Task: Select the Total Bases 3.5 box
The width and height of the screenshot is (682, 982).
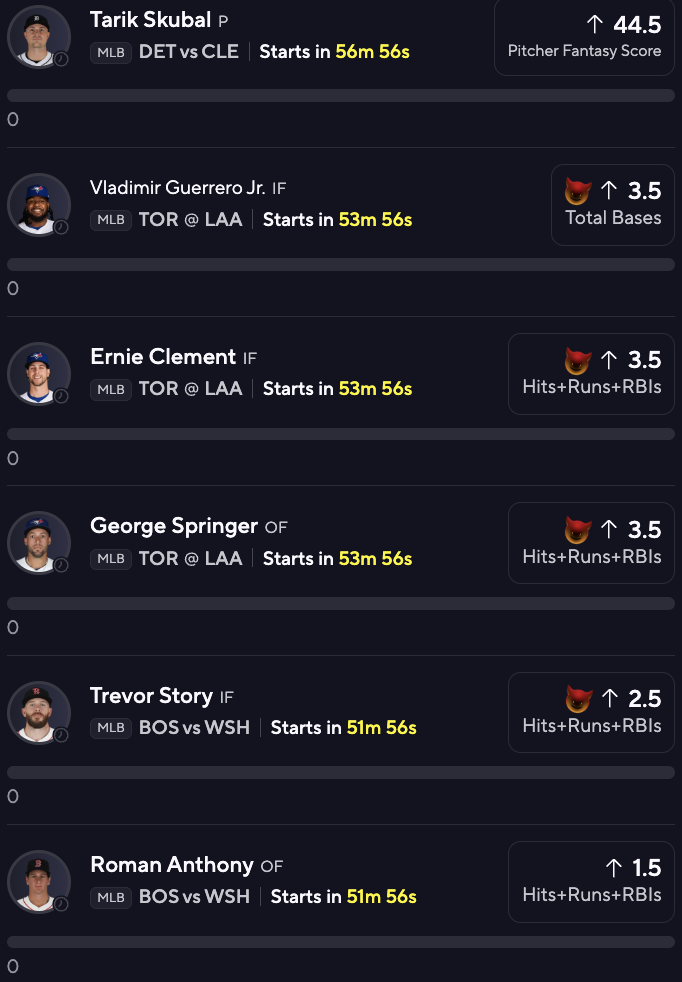Action: click(x=612, y=205)
